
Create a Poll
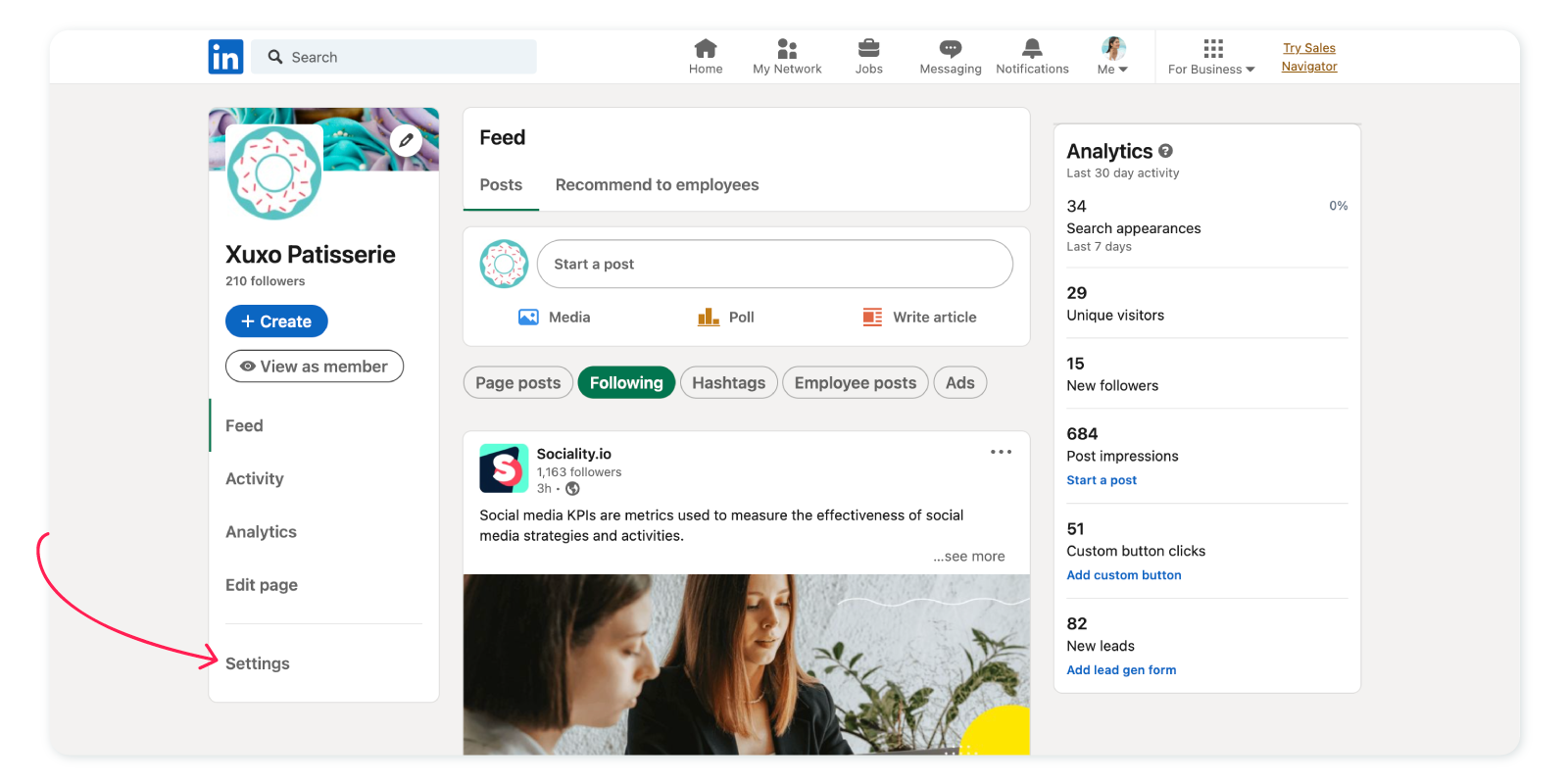pos(725,318)
